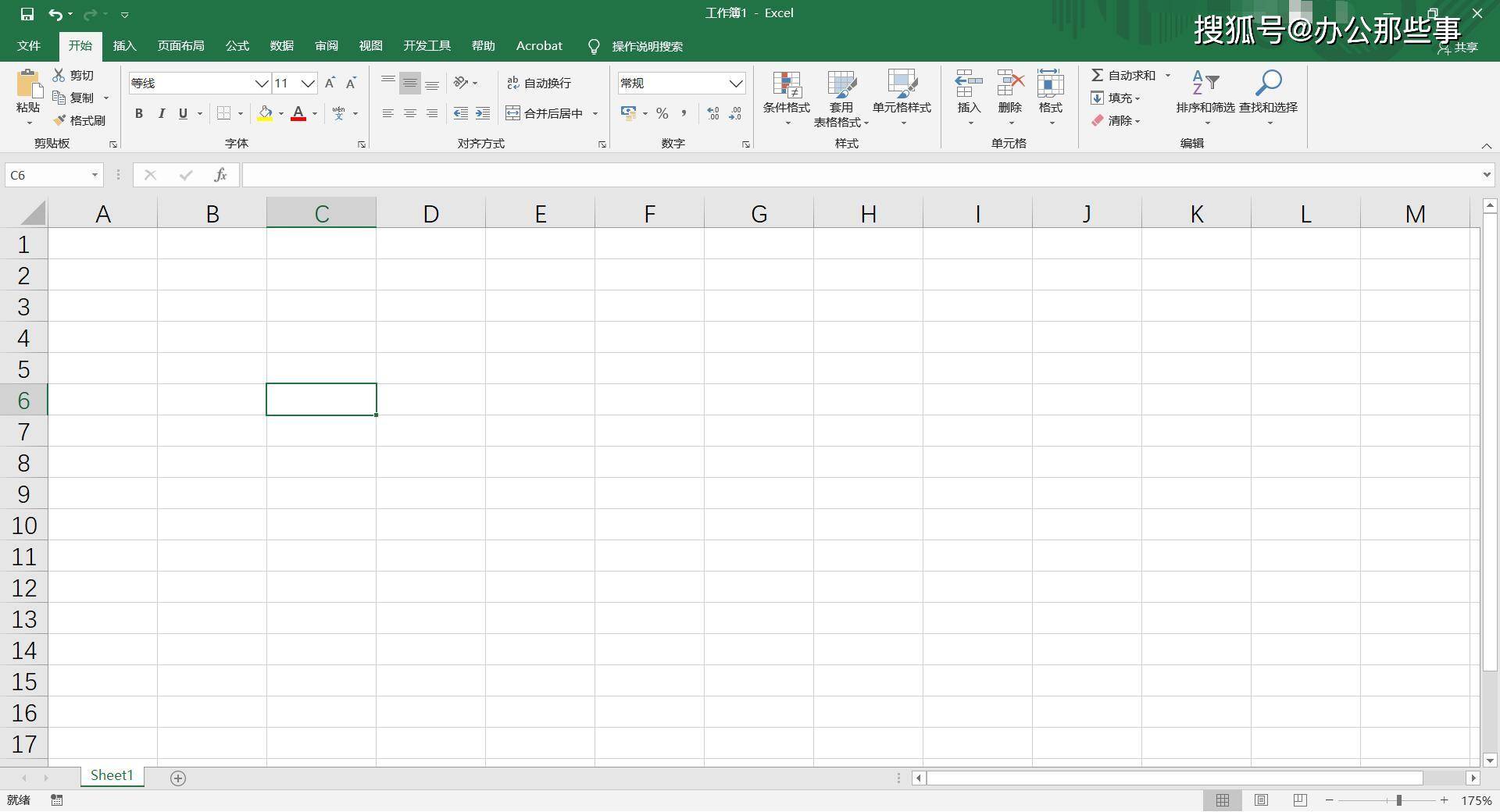The width and height of the screenshot is (1500, 812).
Task: Click the Save icon in title bar
Action: point(27,14)
